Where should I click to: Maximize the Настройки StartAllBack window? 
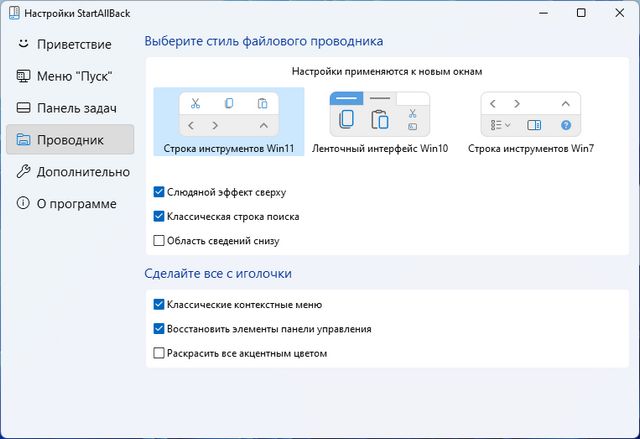[581, 13]
